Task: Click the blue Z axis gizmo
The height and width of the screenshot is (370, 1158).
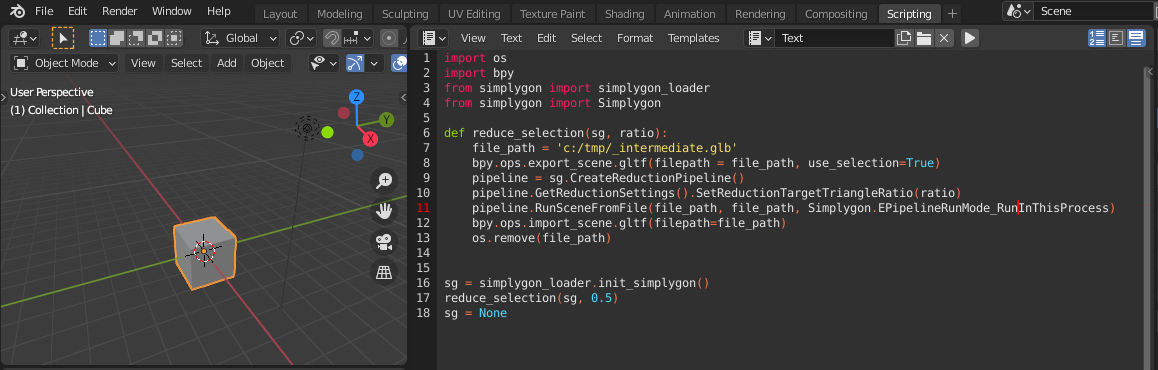Action: coord(357,97)
